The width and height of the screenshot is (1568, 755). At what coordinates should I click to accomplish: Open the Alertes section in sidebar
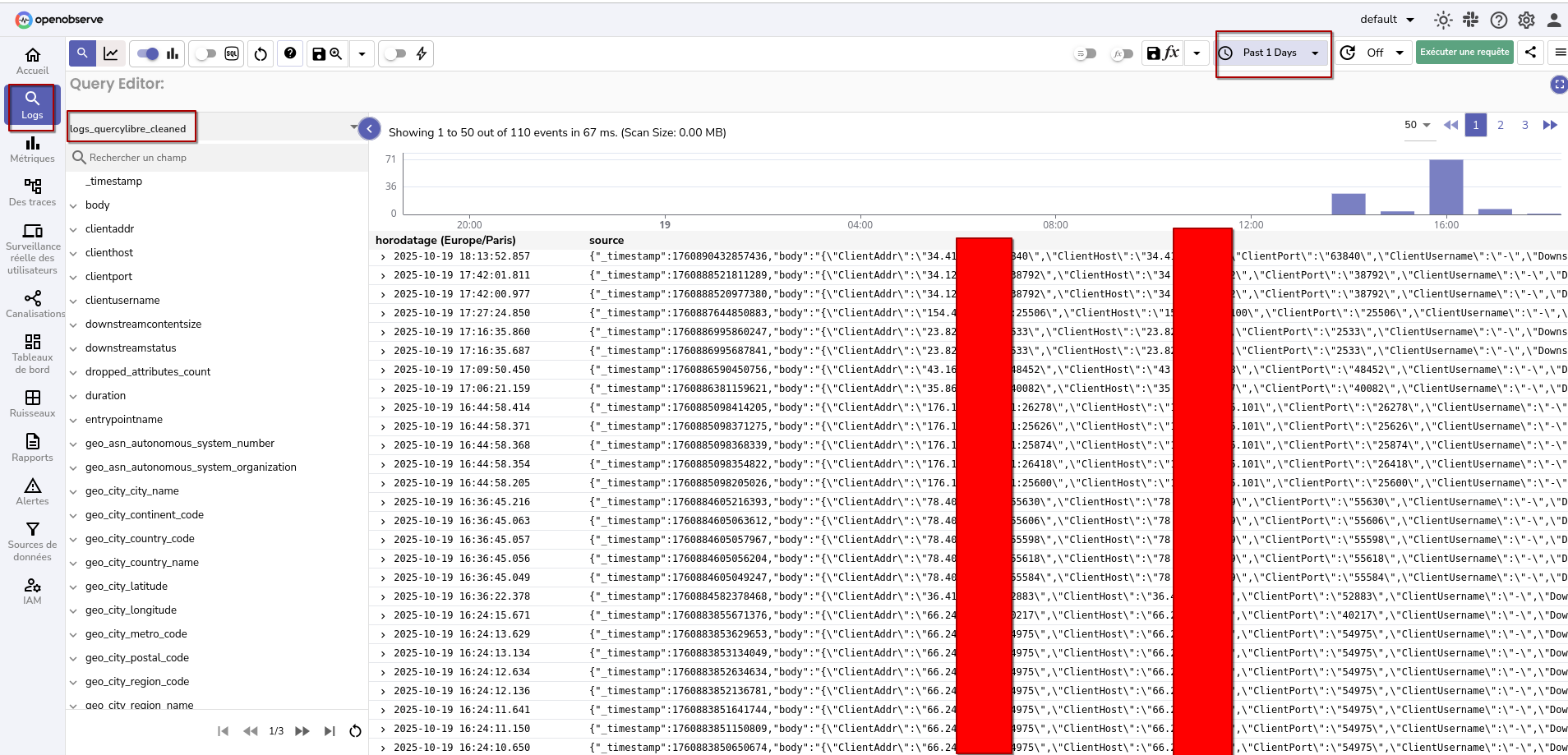[33, 491]
